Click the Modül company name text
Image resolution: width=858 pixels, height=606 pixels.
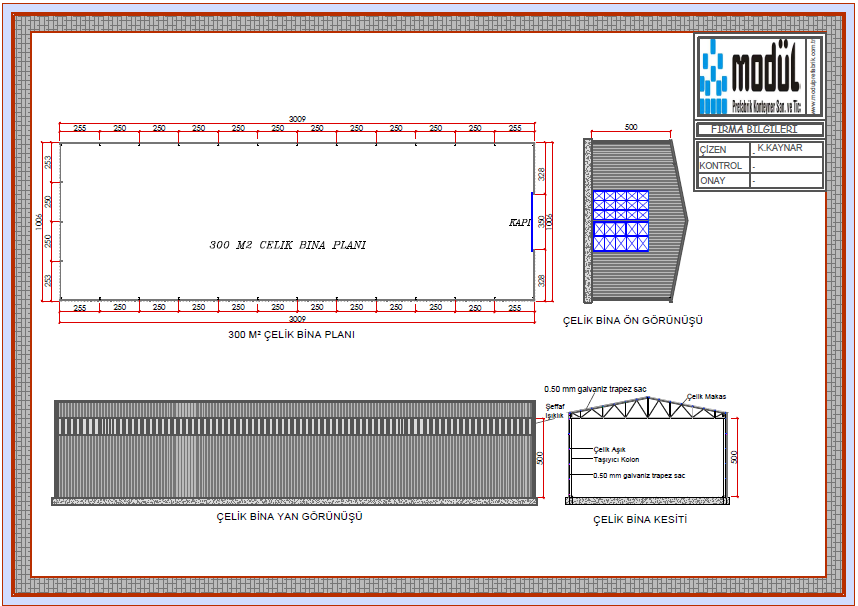coord(765,73)
